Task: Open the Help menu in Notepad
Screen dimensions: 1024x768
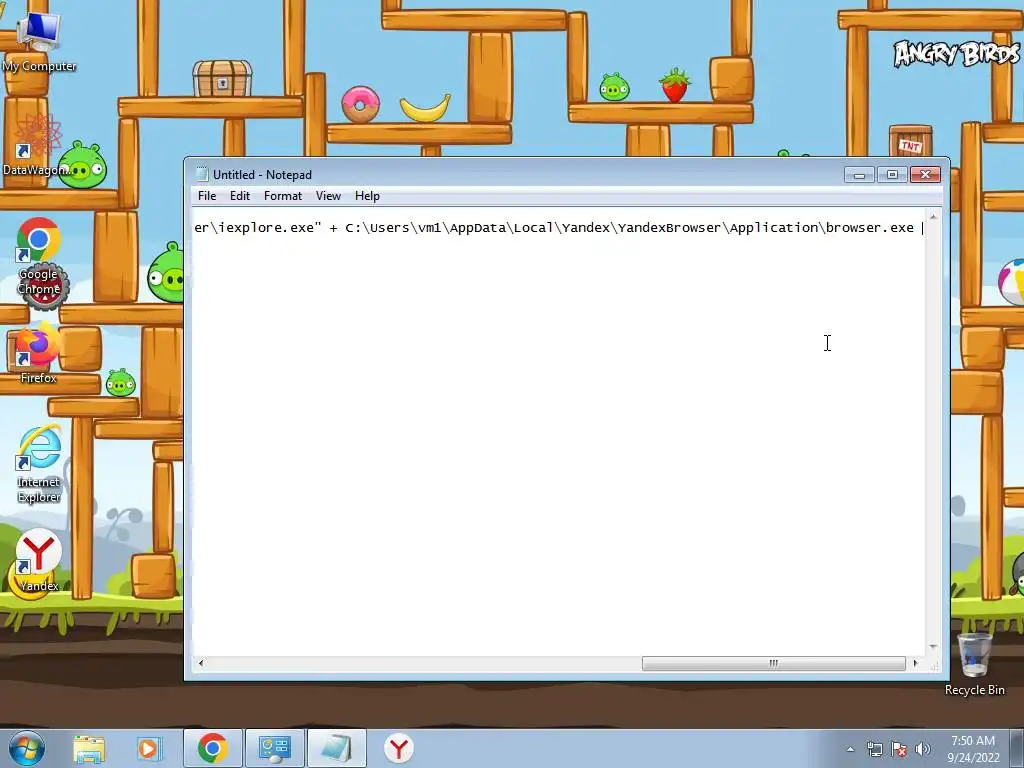Action: 367,196
